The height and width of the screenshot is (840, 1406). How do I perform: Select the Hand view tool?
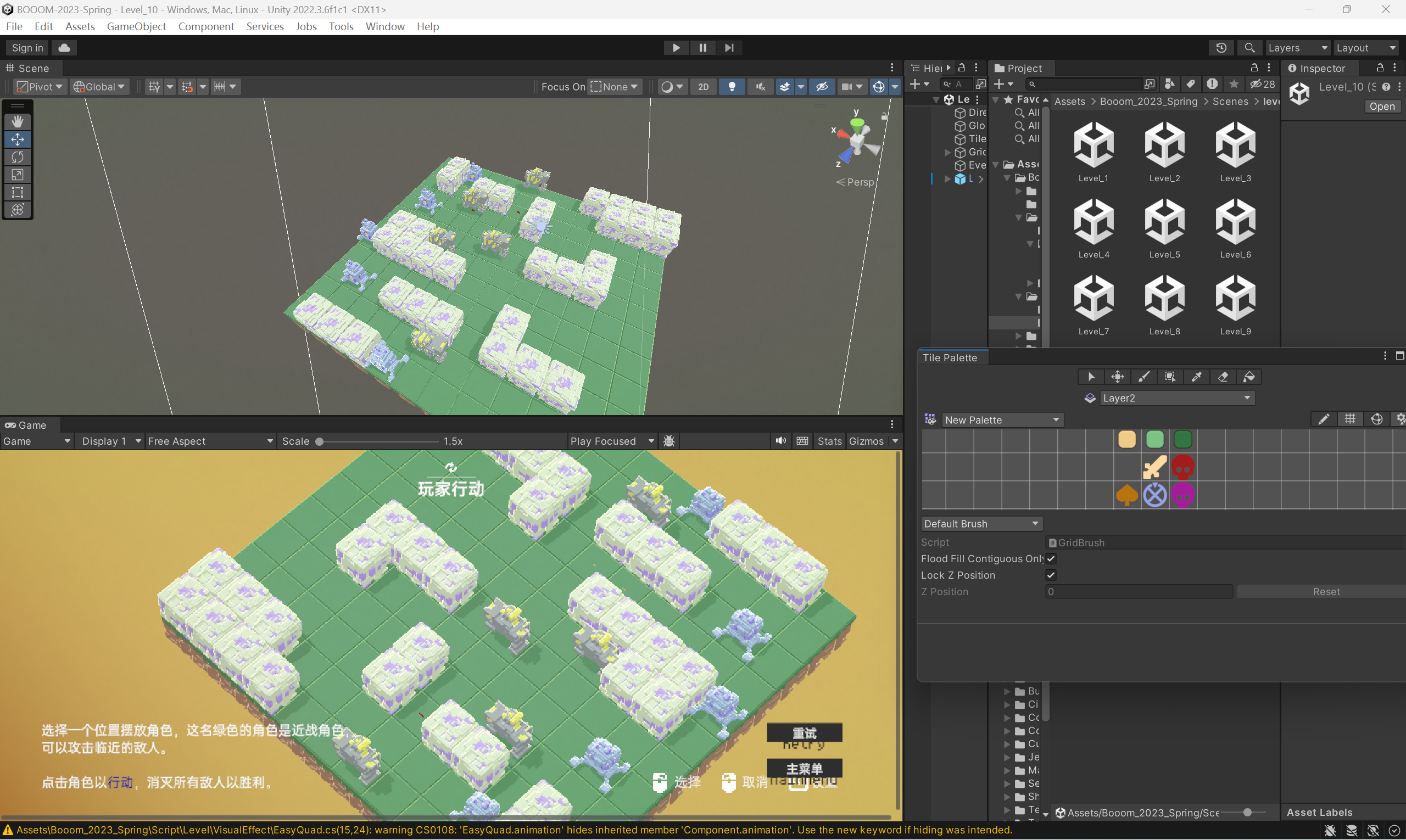18,121
